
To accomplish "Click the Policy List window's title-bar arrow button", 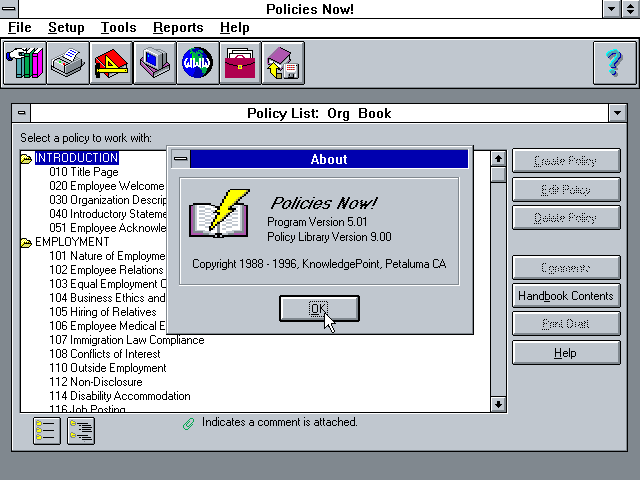I will click(618, 113).
